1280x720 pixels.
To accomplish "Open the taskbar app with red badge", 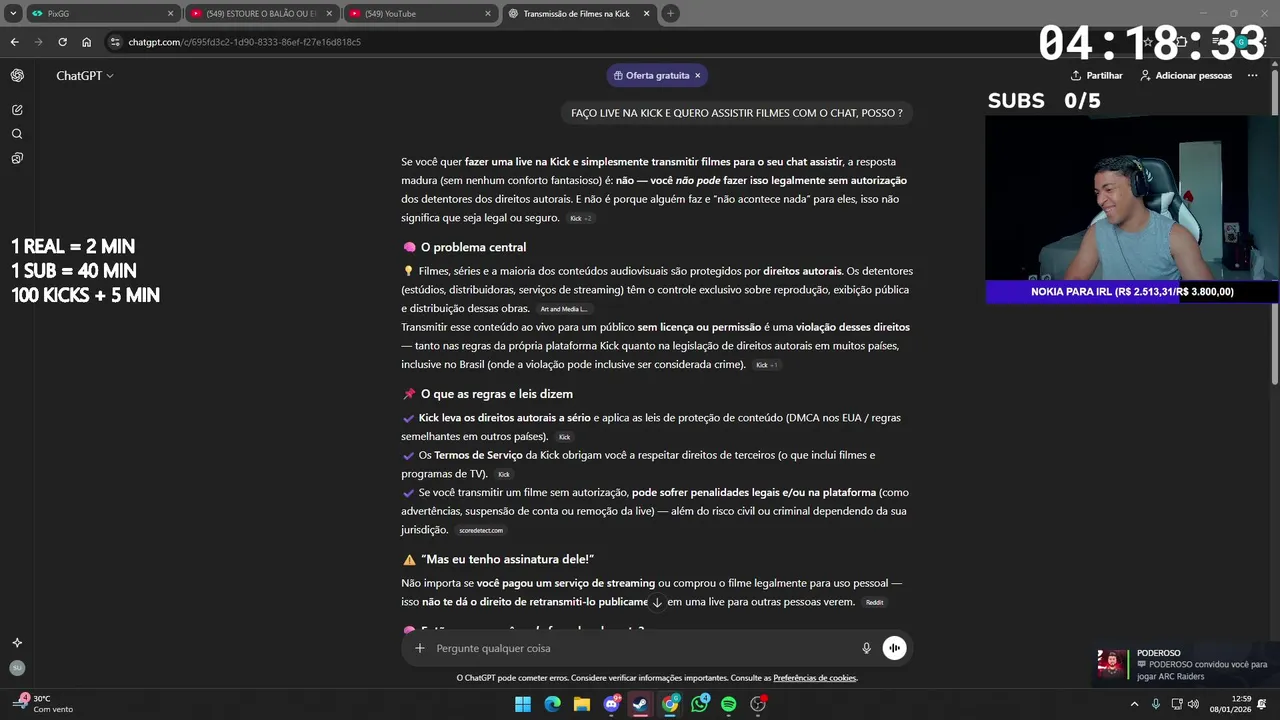I will (x=758, y=704).
